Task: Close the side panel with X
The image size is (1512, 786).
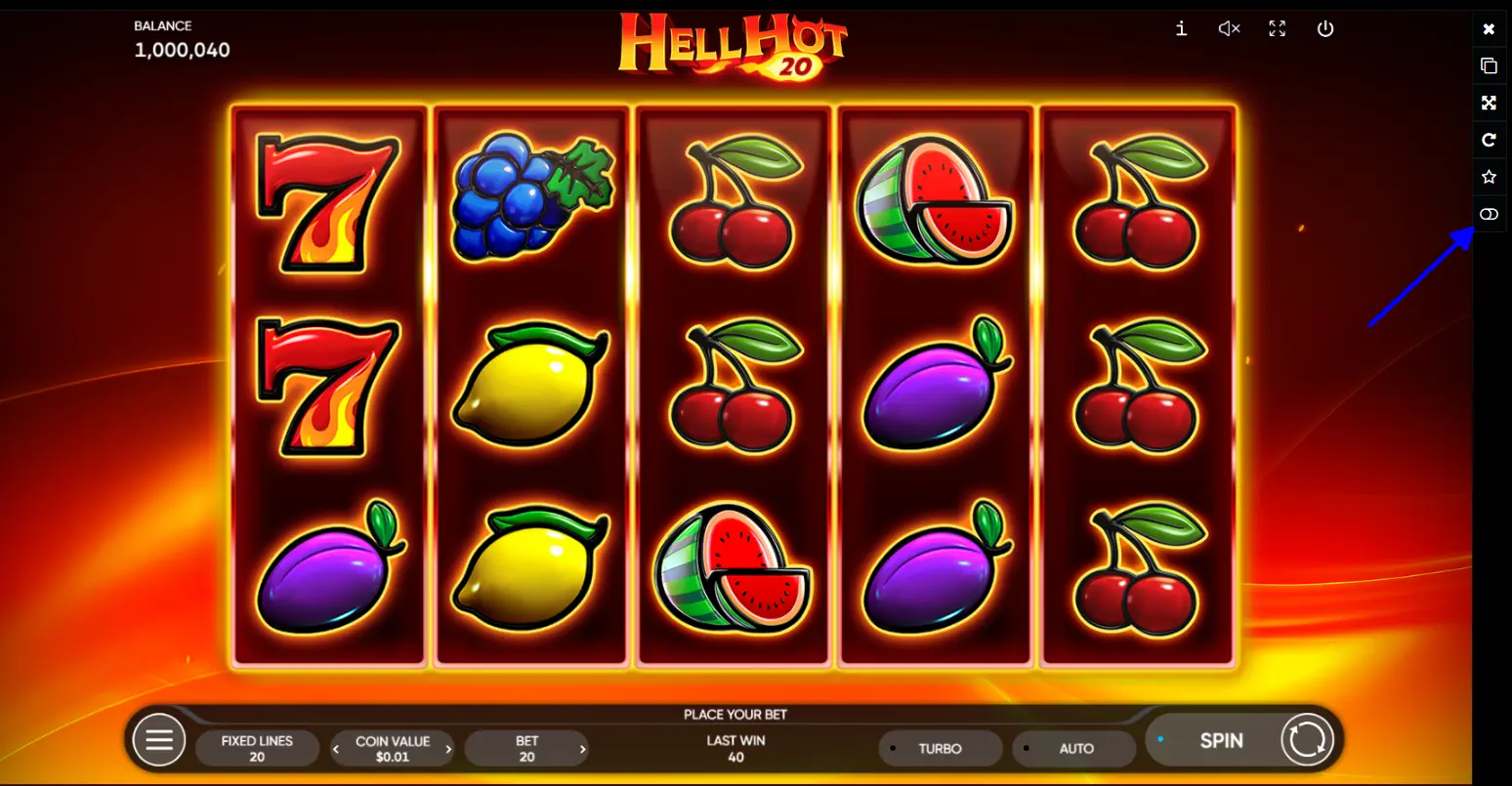Action: [1489, 29]
